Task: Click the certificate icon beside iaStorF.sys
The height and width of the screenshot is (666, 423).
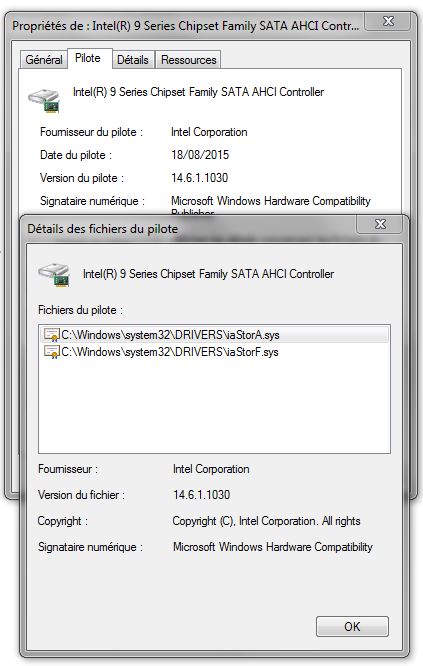Action: tap(52, 352)
